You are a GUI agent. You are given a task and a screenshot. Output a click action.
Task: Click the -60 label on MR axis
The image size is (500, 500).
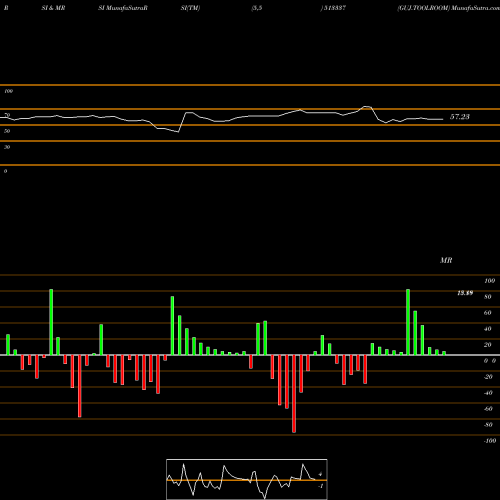488,409
